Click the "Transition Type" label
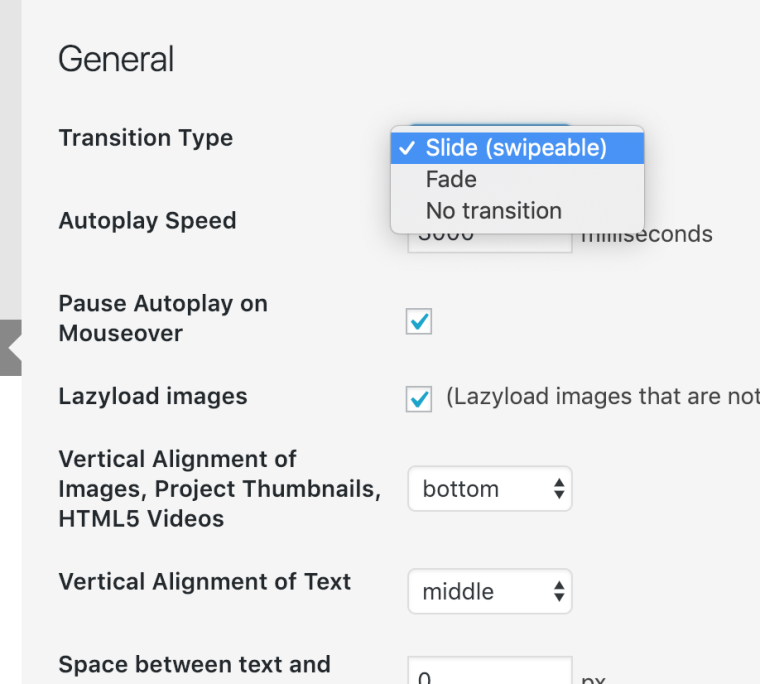Image resolution: width=760 pixels, height=684 pixels. point(146,138)
